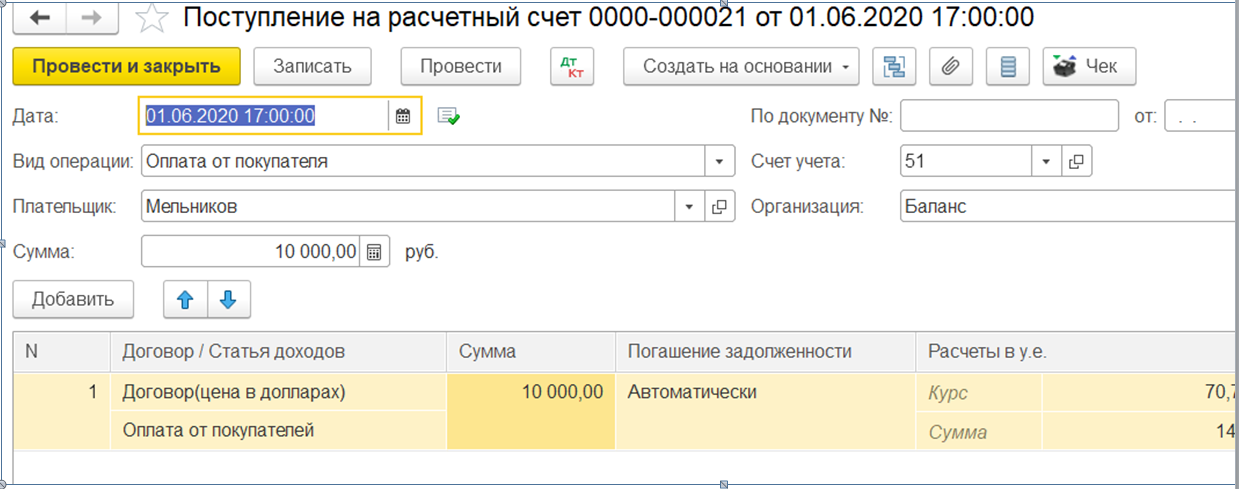Add document to favorites with star icon

(151, 17)
